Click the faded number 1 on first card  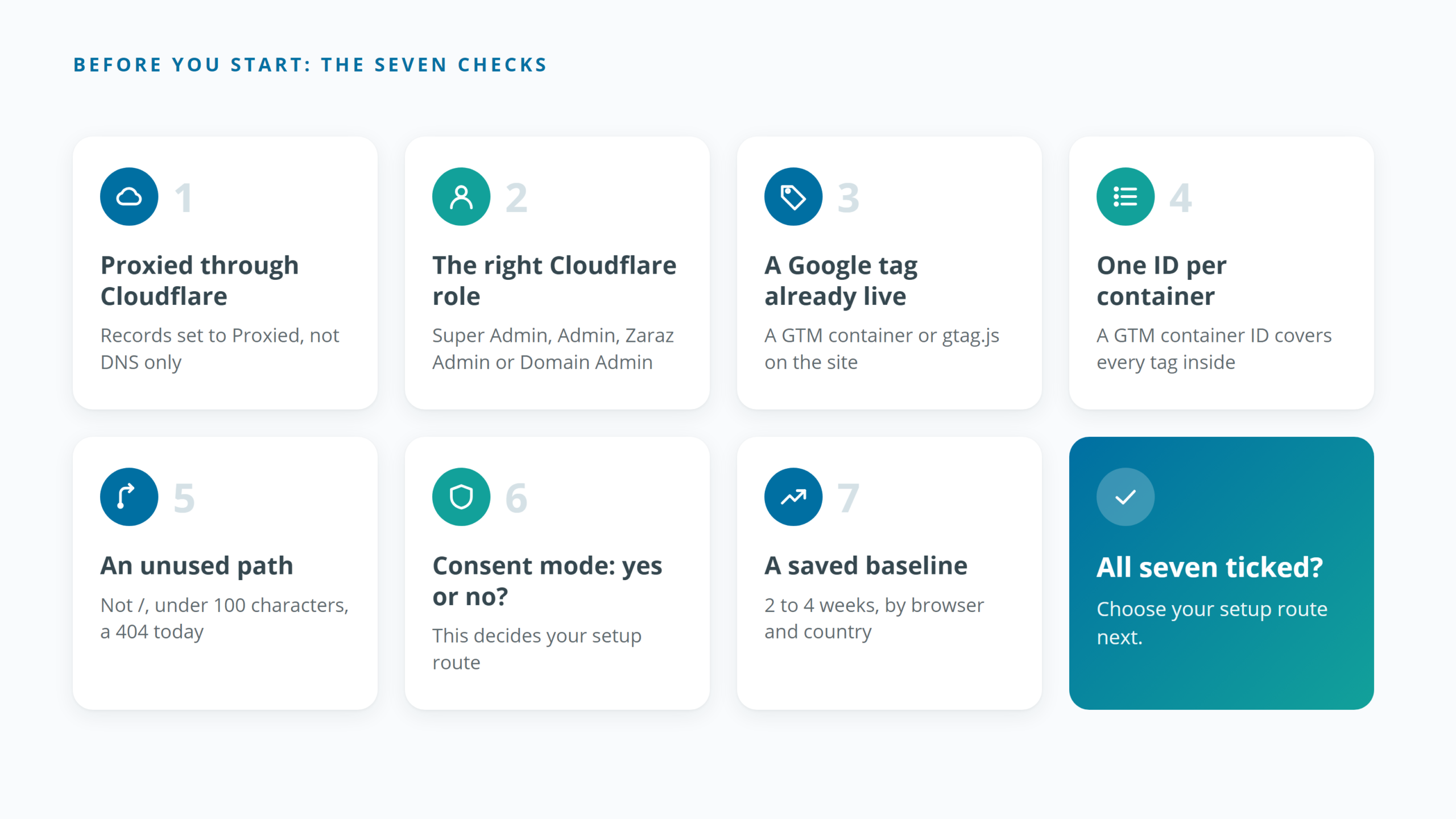[183, 198]
